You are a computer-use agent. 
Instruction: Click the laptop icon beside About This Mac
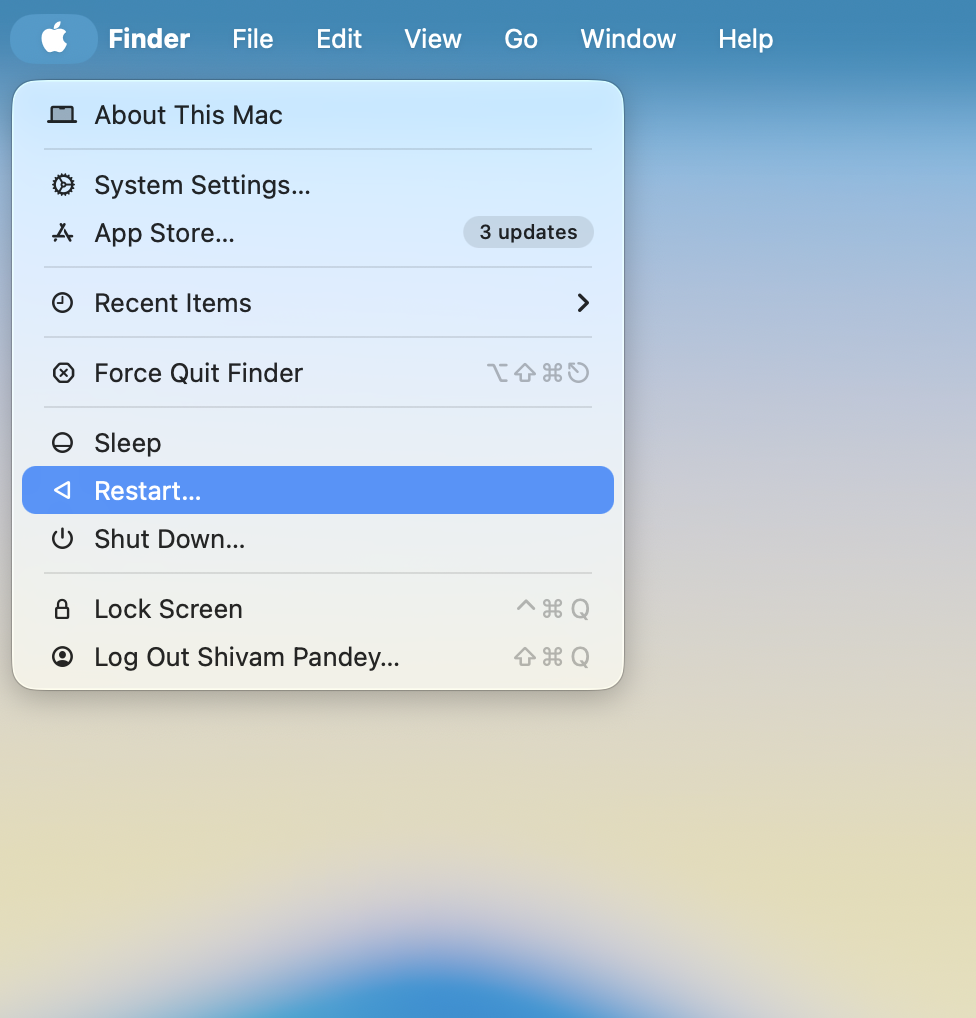62,115
